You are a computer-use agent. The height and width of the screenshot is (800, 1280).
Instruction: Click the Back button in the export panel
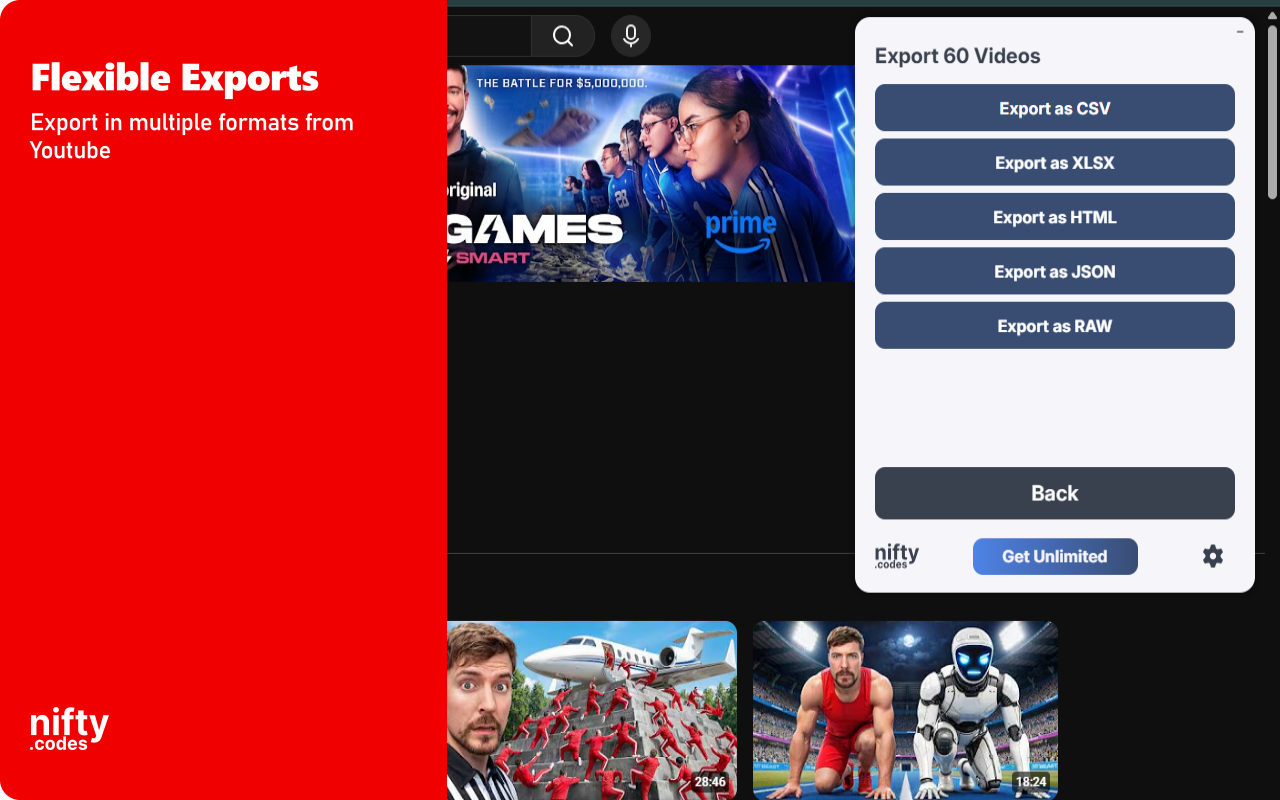(x=1054, y=493)
